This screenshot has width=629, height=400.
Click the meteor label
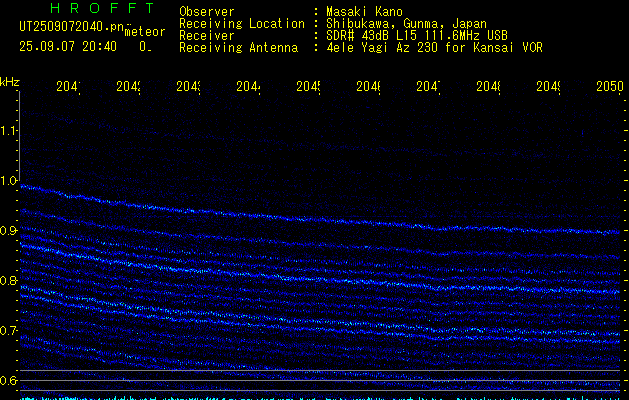point(145,32)
